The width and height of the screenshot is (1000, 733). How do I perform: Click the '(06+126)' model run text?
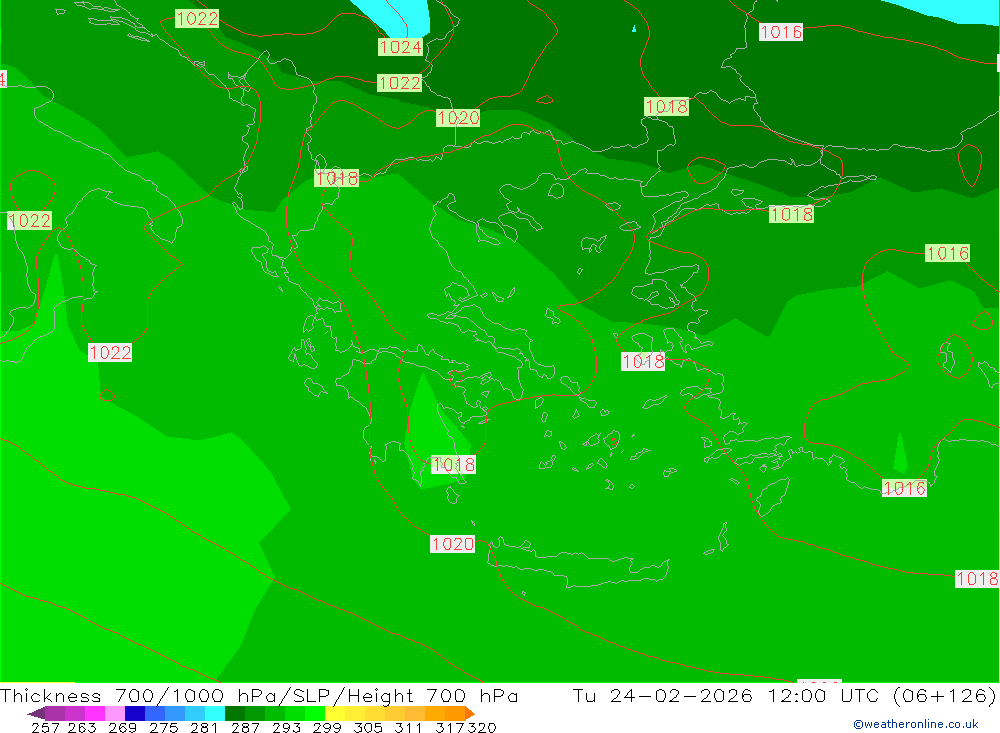[x=945, y=695]
